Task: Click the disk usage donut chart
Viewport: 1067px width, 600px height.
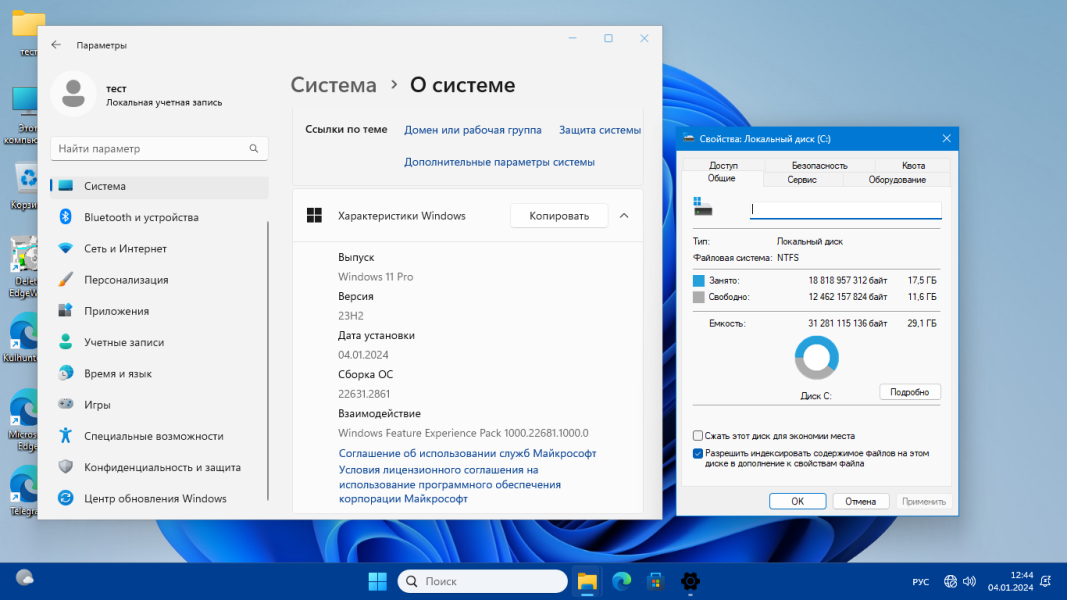Action: coord(817,358)
